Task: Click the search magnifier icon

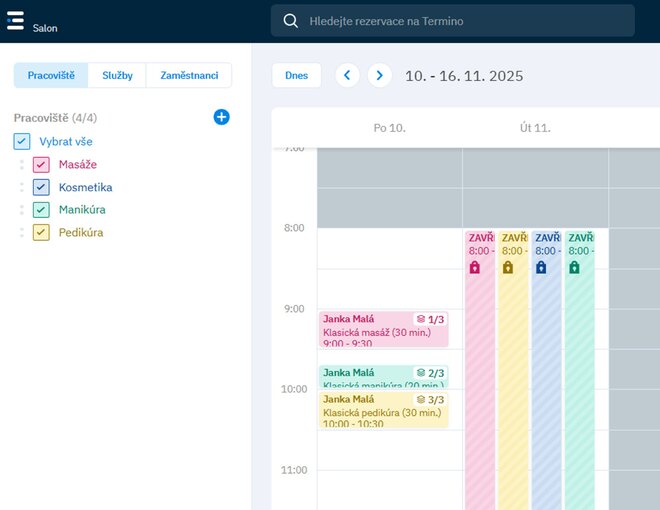Action: (291, 21)
